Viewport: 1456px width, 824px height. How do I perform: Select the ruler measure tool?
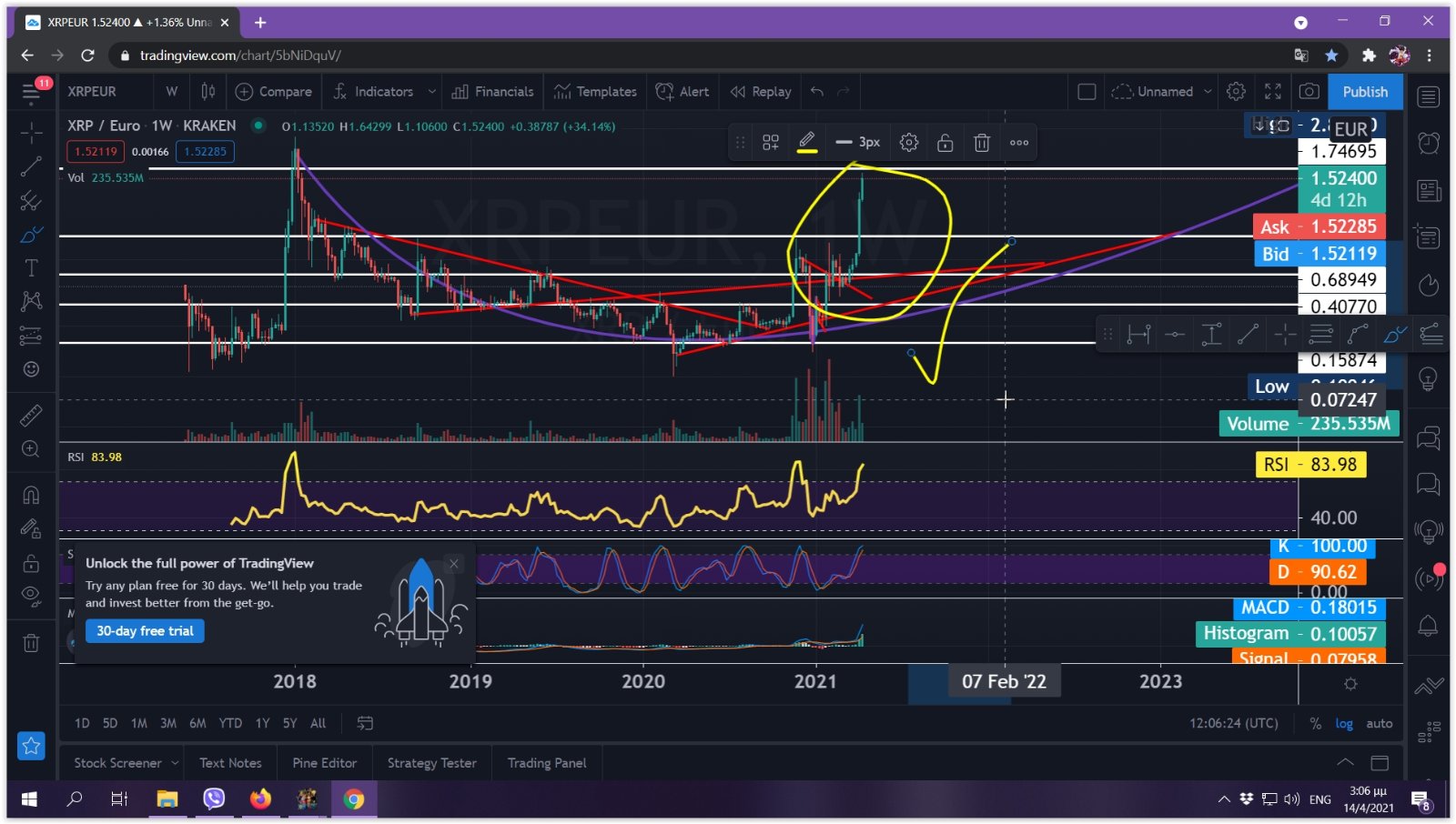31,416
